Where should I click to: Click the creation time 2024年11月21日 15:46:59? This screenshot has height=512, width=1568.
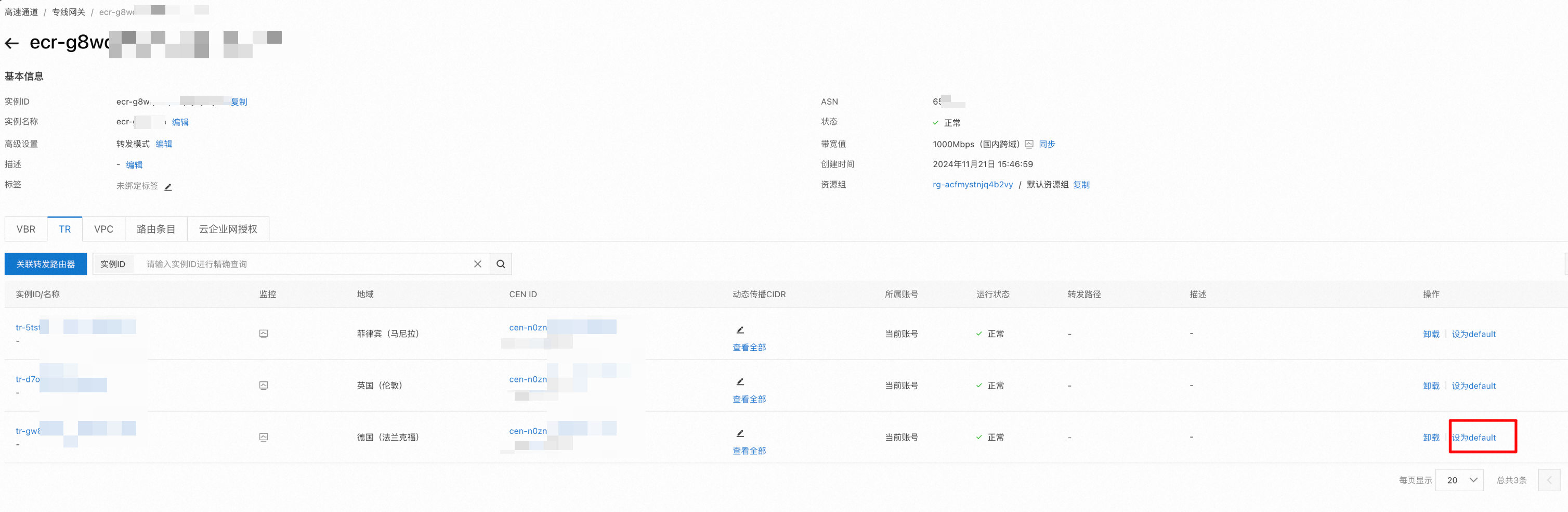(983, 164)
